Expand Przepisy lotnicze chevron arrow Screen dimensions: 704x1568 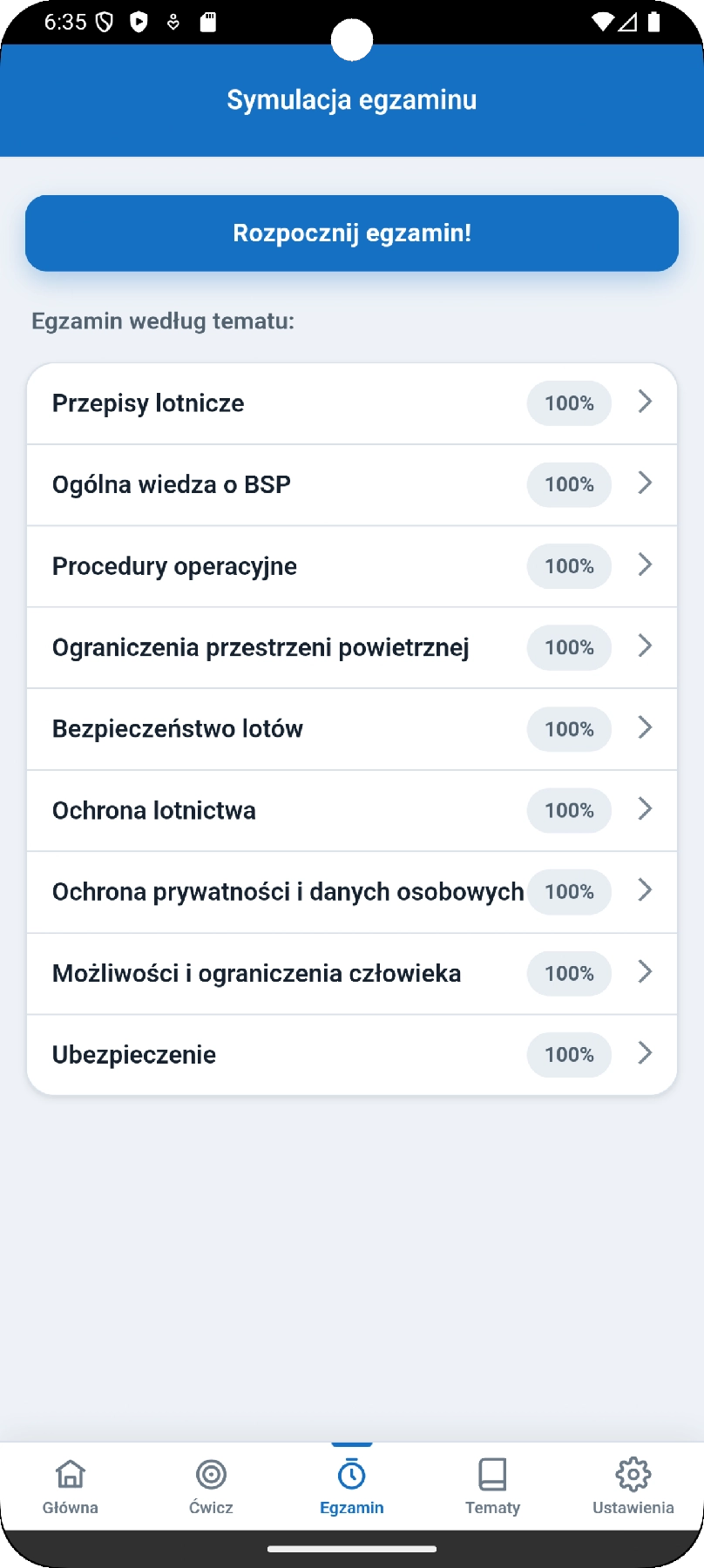tap(645, 402)
